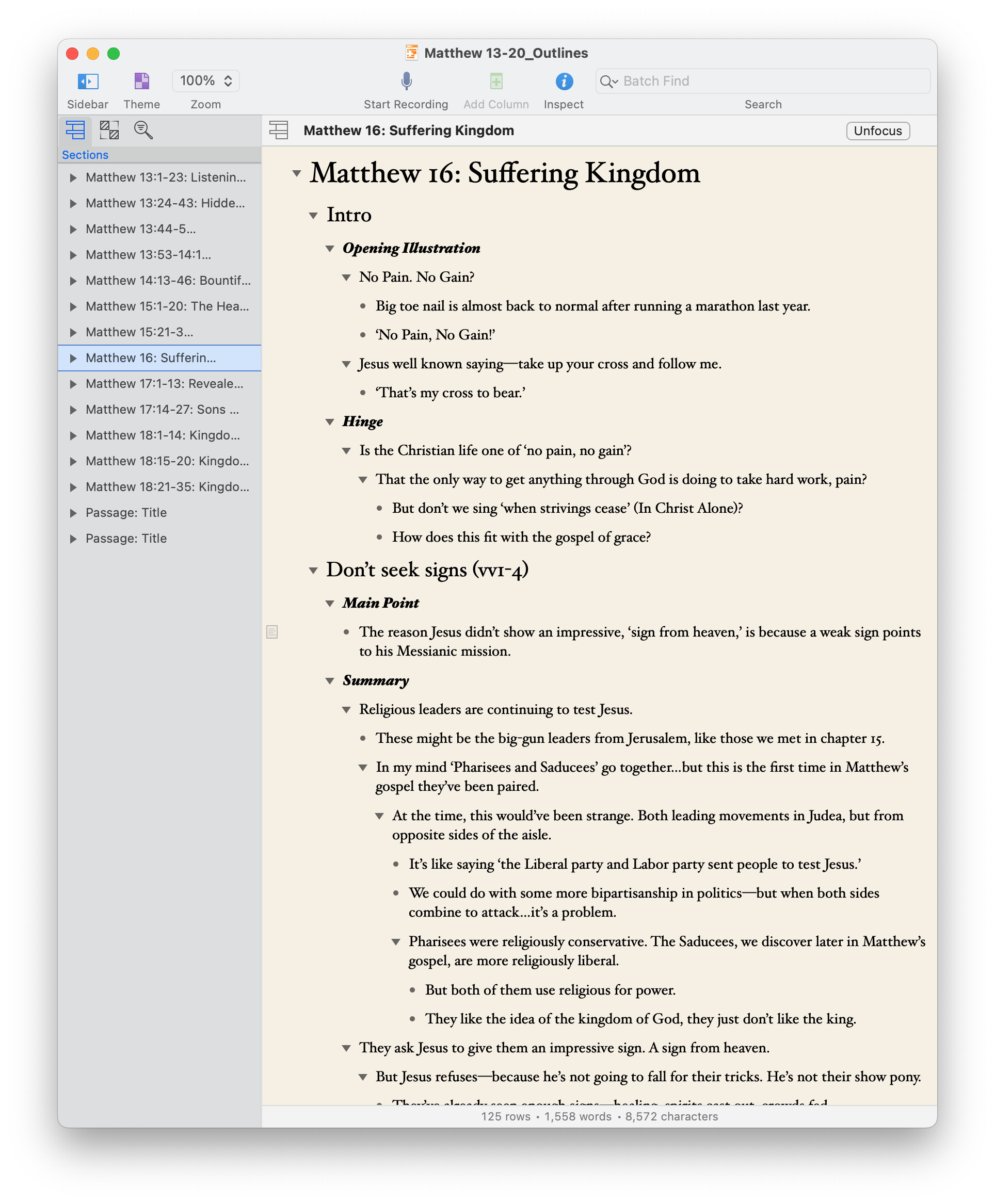Expand the last Passage: Title sidebar row
995x1204 pixels.
click(x=73, y=539)
